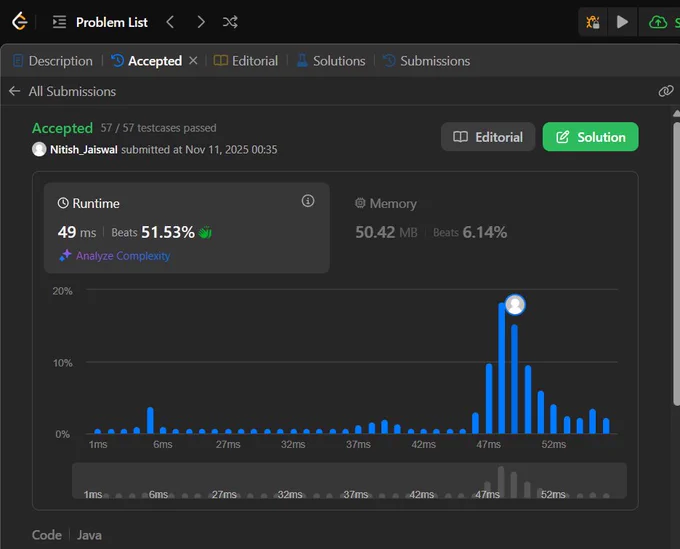Click the '57 / 57 testcases passed' text

click(x=158, y=128)
